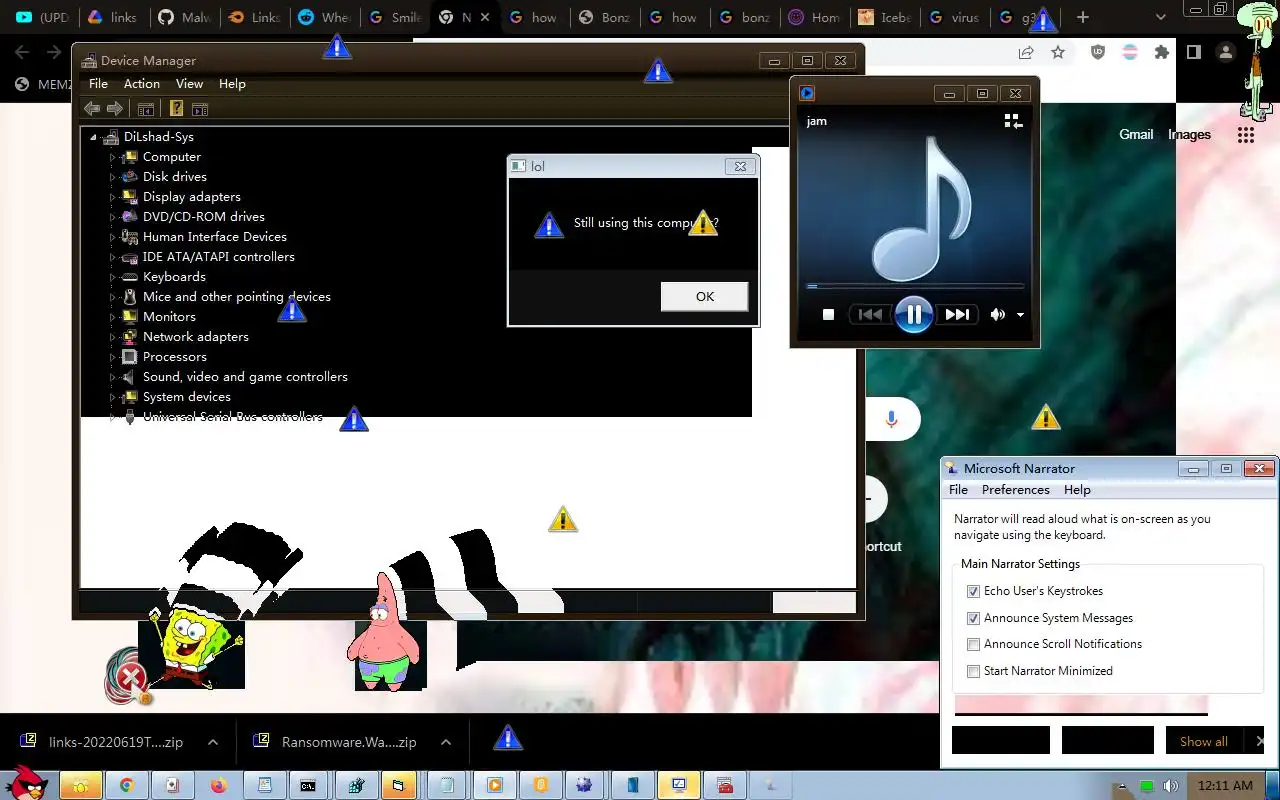1280x800 pixels.
Task: Open Device Manager Help menu
Action: (x=232, y=84)
